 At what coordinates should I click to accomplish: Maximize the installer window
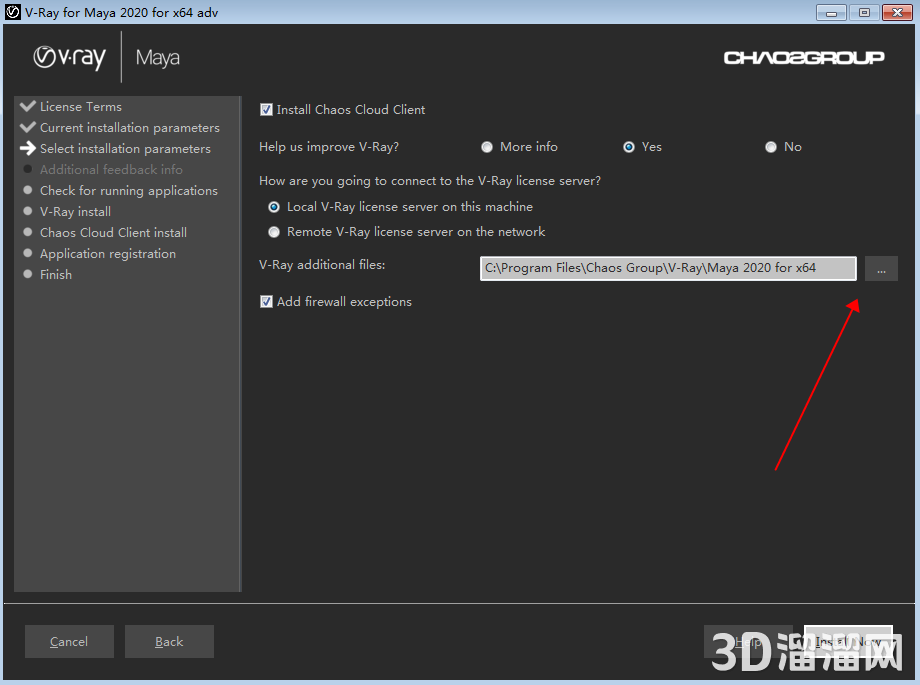863,12
